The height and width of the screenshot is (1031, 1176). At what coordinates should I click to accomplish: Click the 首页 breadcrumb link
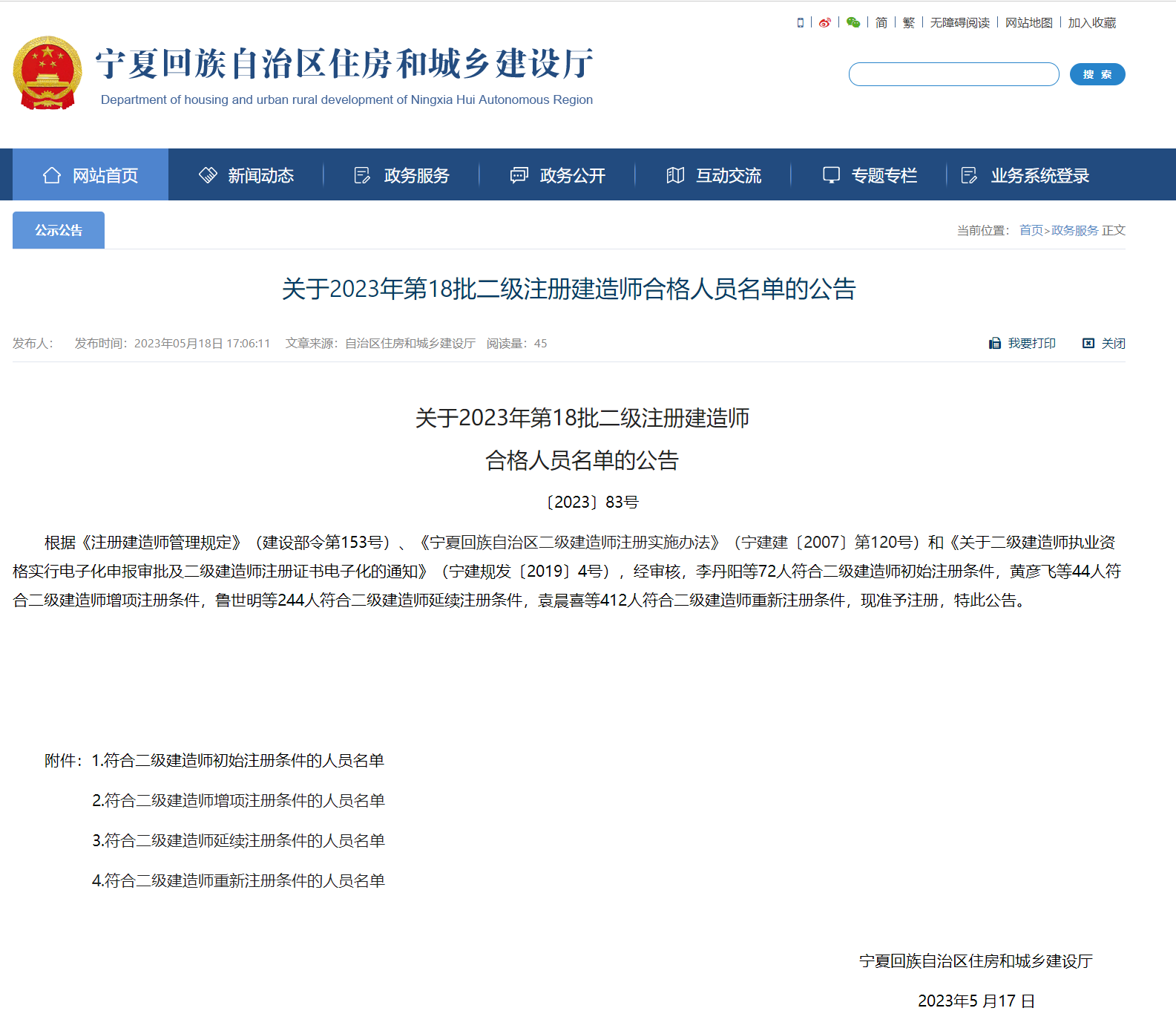(1031, 230)
